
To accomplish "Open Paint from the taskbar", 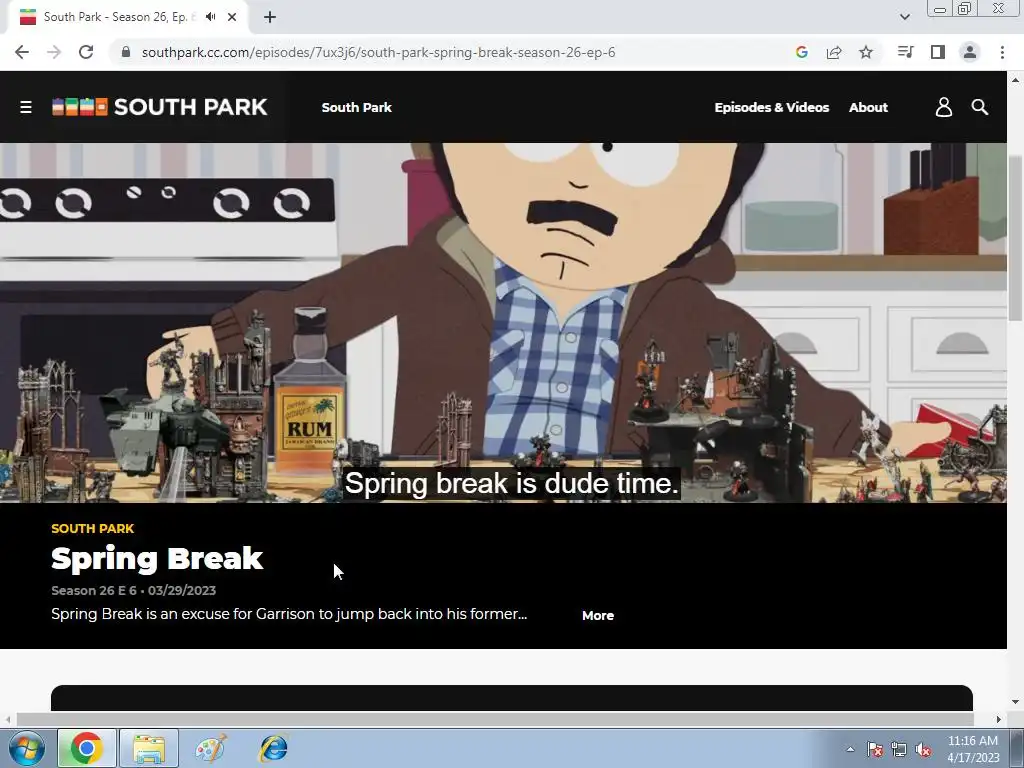I will click(211, 748).
